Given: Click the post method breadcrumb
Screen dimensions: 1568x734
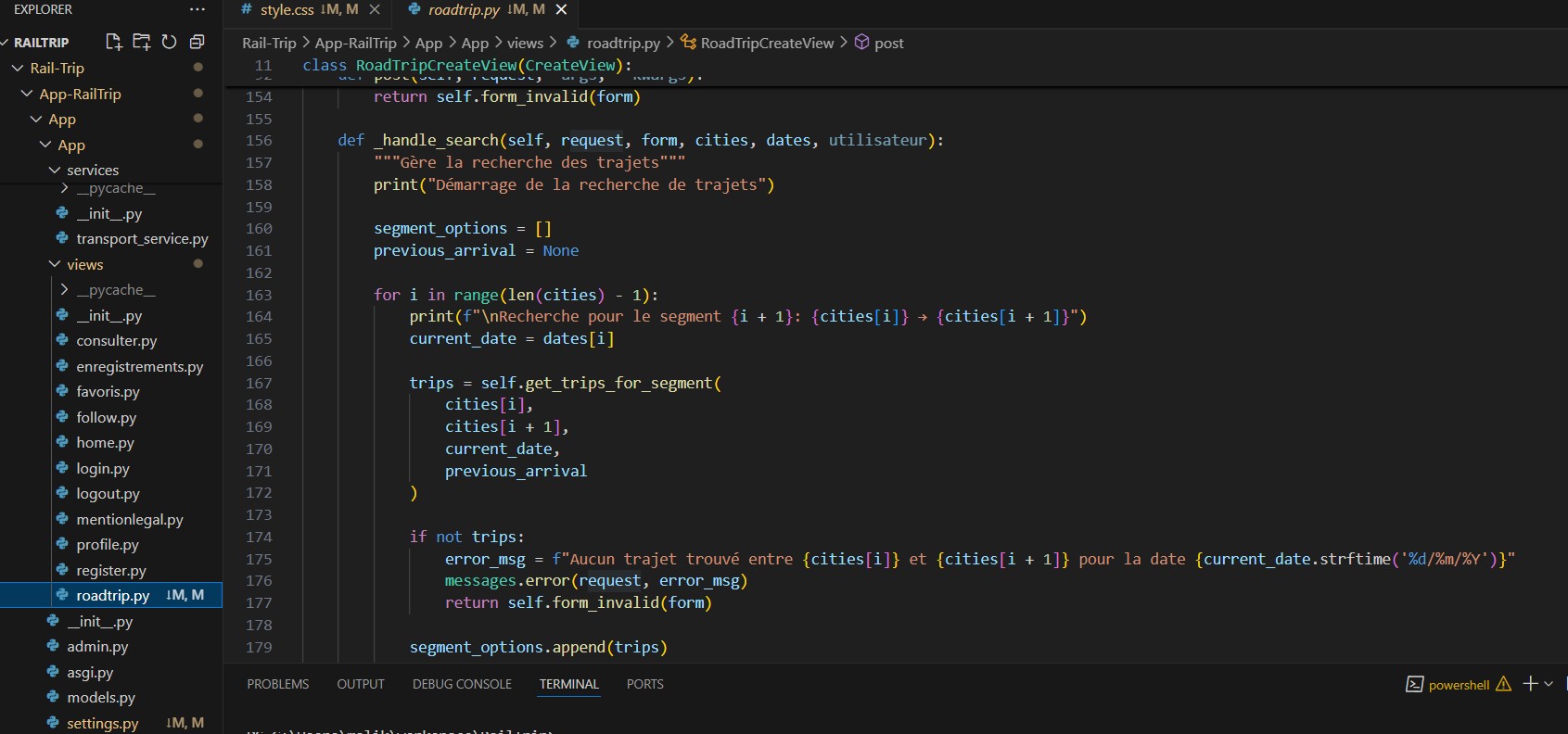Looking at the screenshot, I should coord(888,43).
